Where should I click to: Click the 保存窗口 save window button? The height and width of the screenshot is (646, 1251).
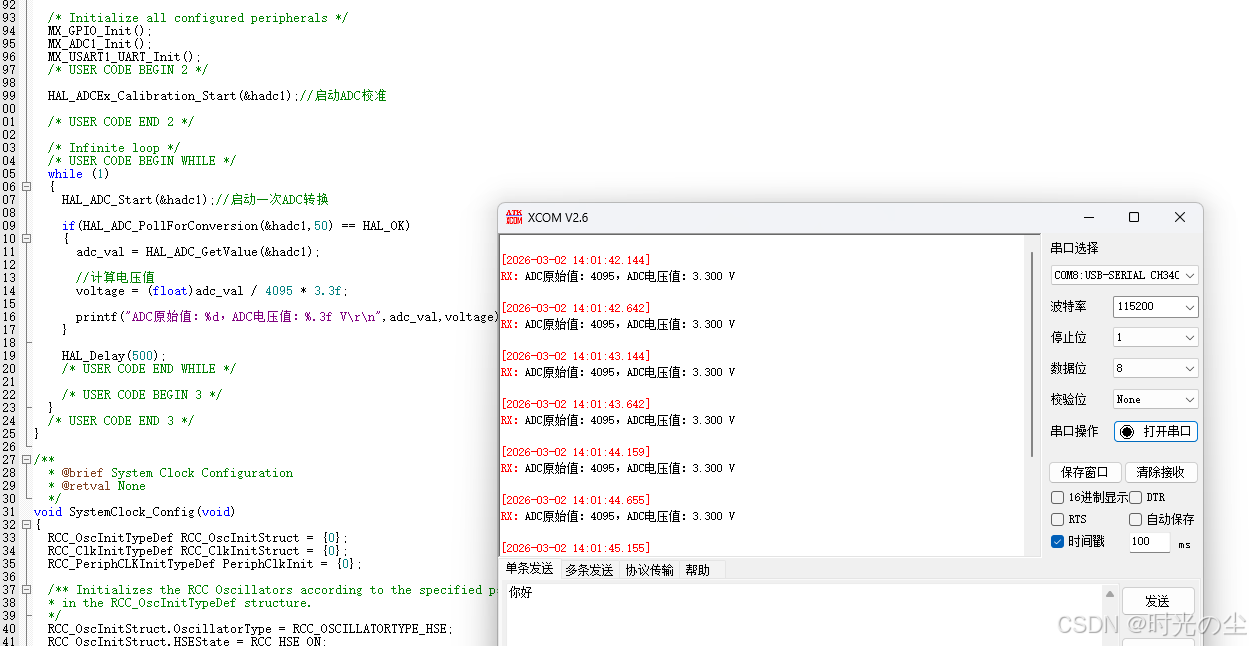[1085, 472]
